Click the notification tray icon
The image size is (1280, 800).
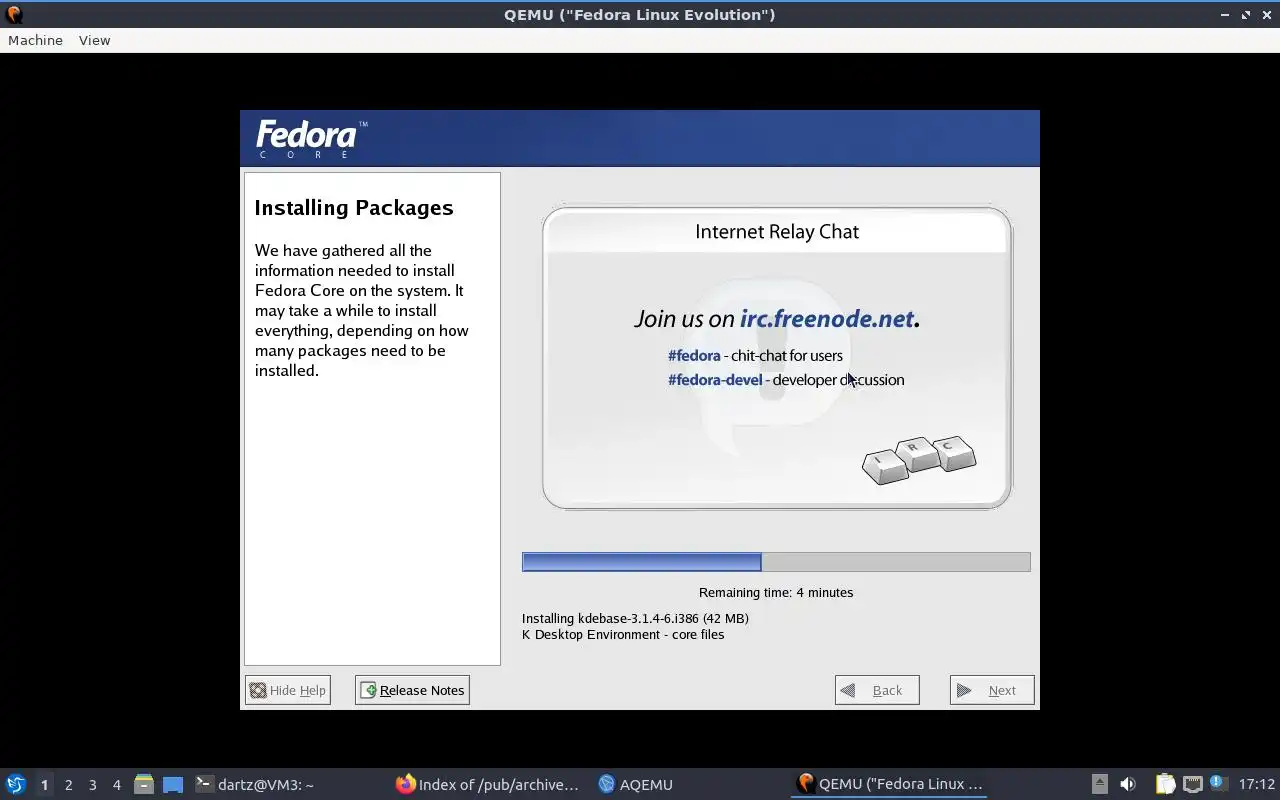tap(1217, 783)
